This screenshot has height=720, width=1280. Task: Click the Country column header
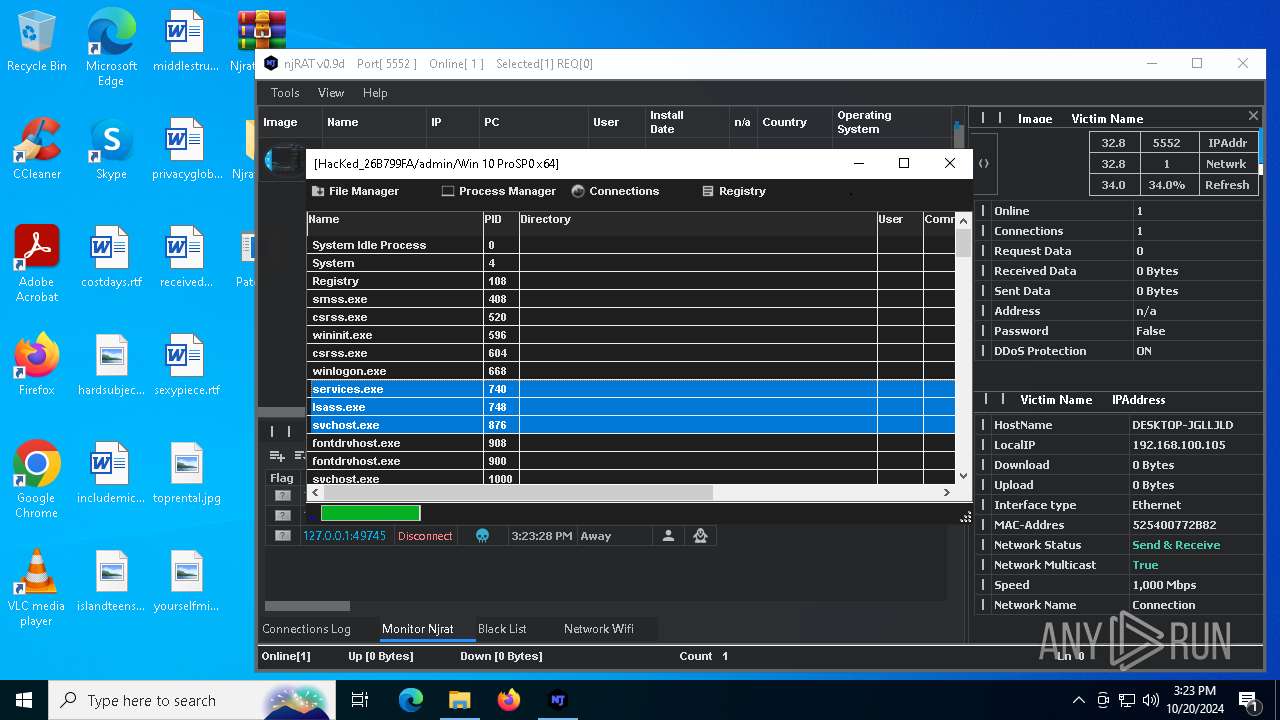794,122
